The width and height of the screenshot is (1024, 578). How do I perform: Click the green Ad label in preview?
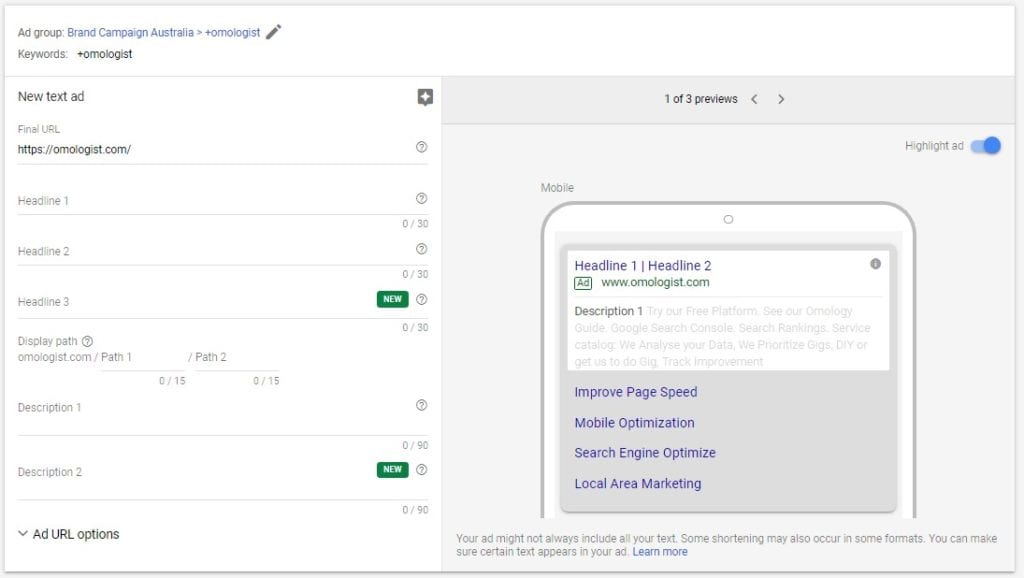pyautogui.click(x=583, y=283)
